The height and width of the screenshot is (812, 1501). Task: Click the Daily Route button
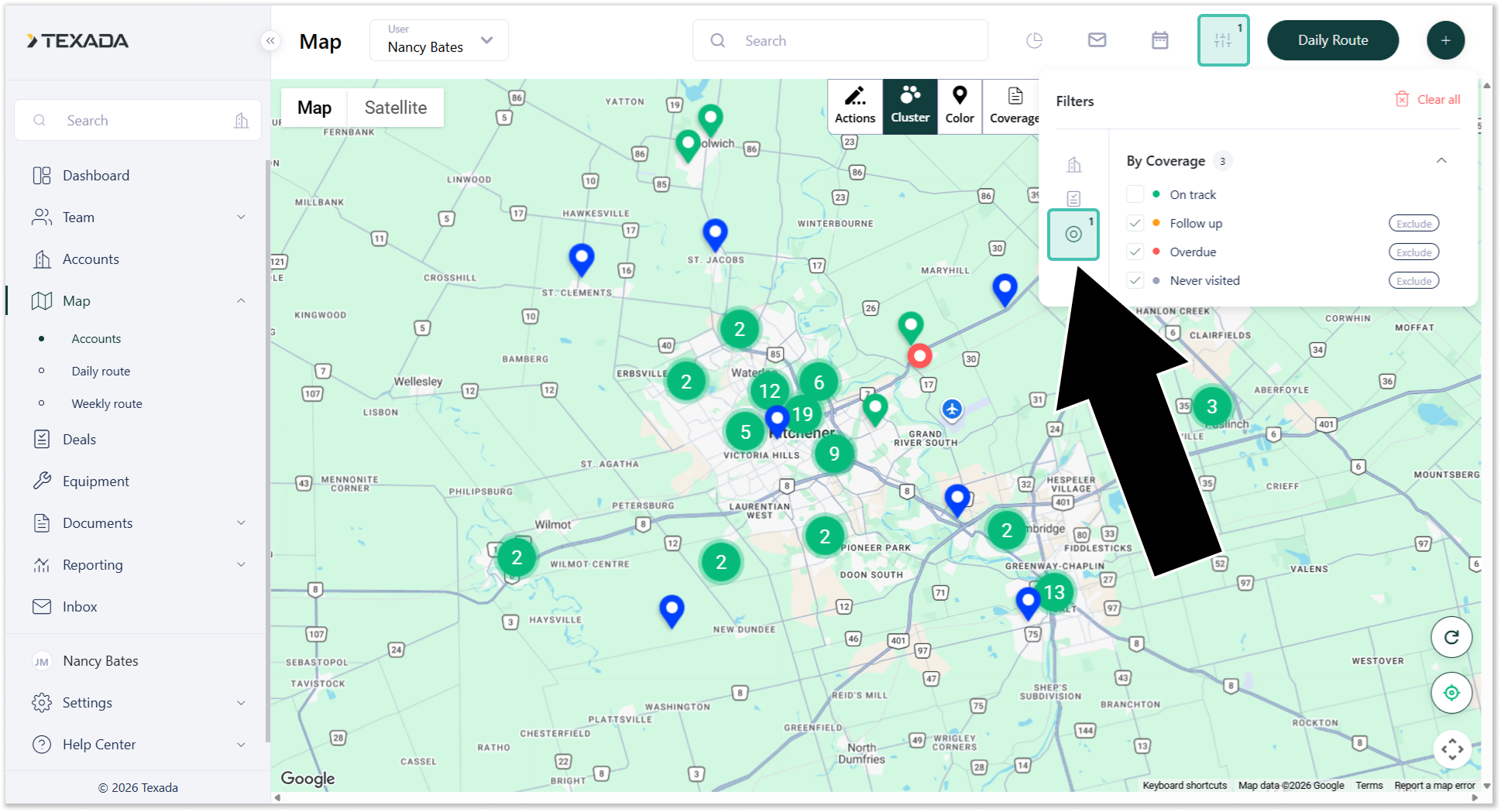pyautogui.click(x=1333, y=40)
